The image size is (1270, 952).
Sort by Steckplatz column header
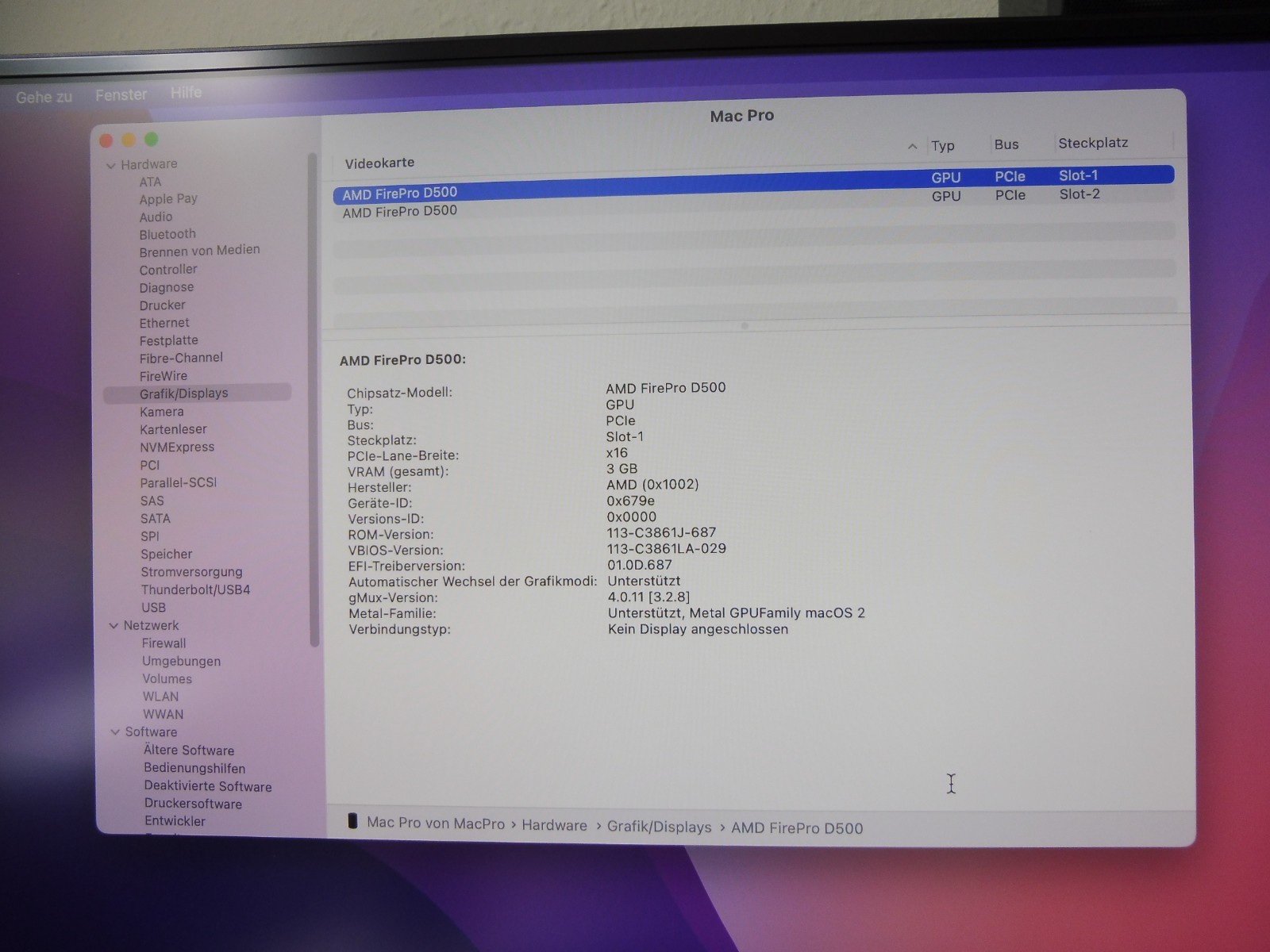(x=1093, y=143)
